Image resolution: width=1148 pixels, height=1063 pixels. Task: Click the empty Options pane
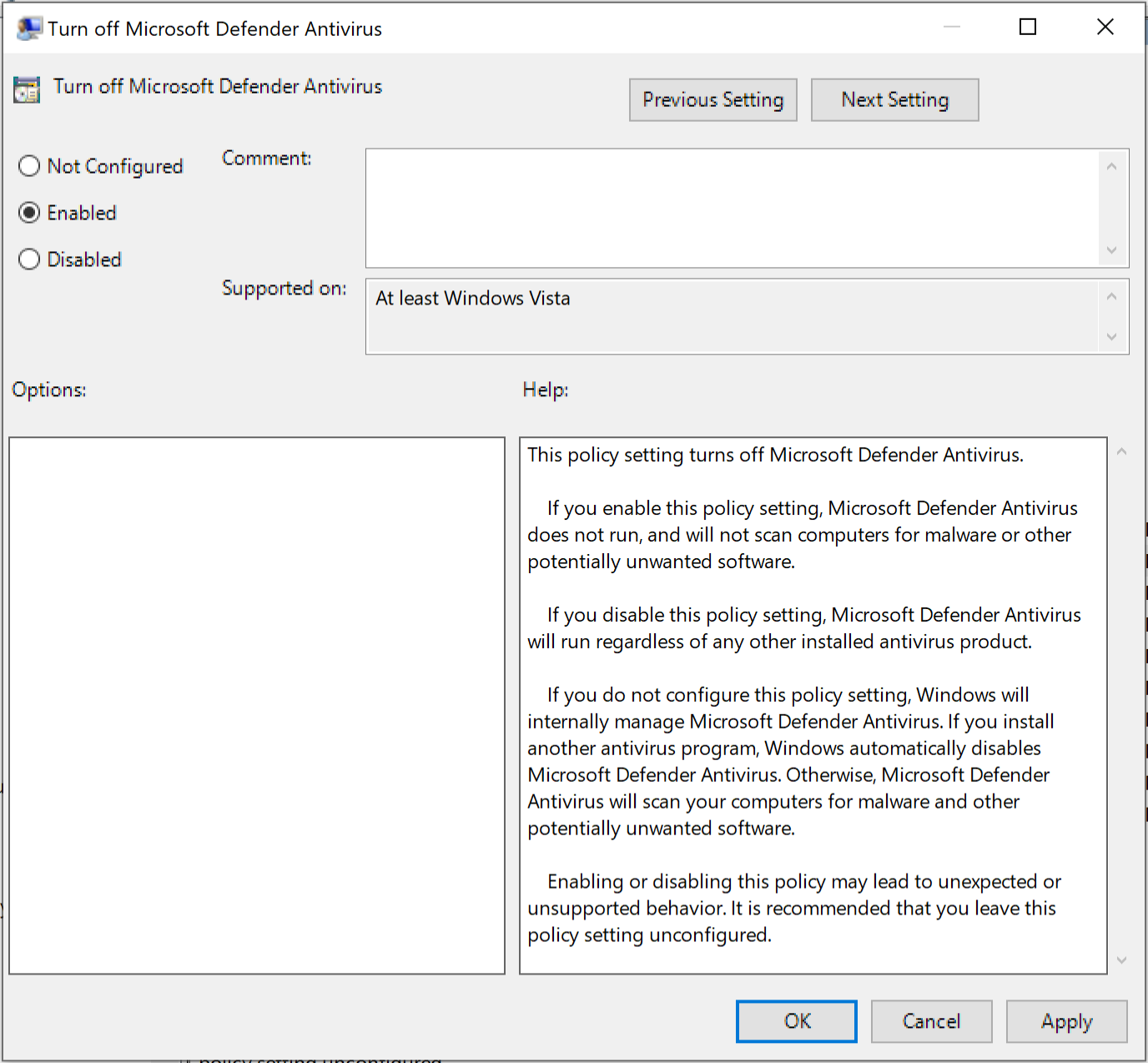click(x=257, y=706)
